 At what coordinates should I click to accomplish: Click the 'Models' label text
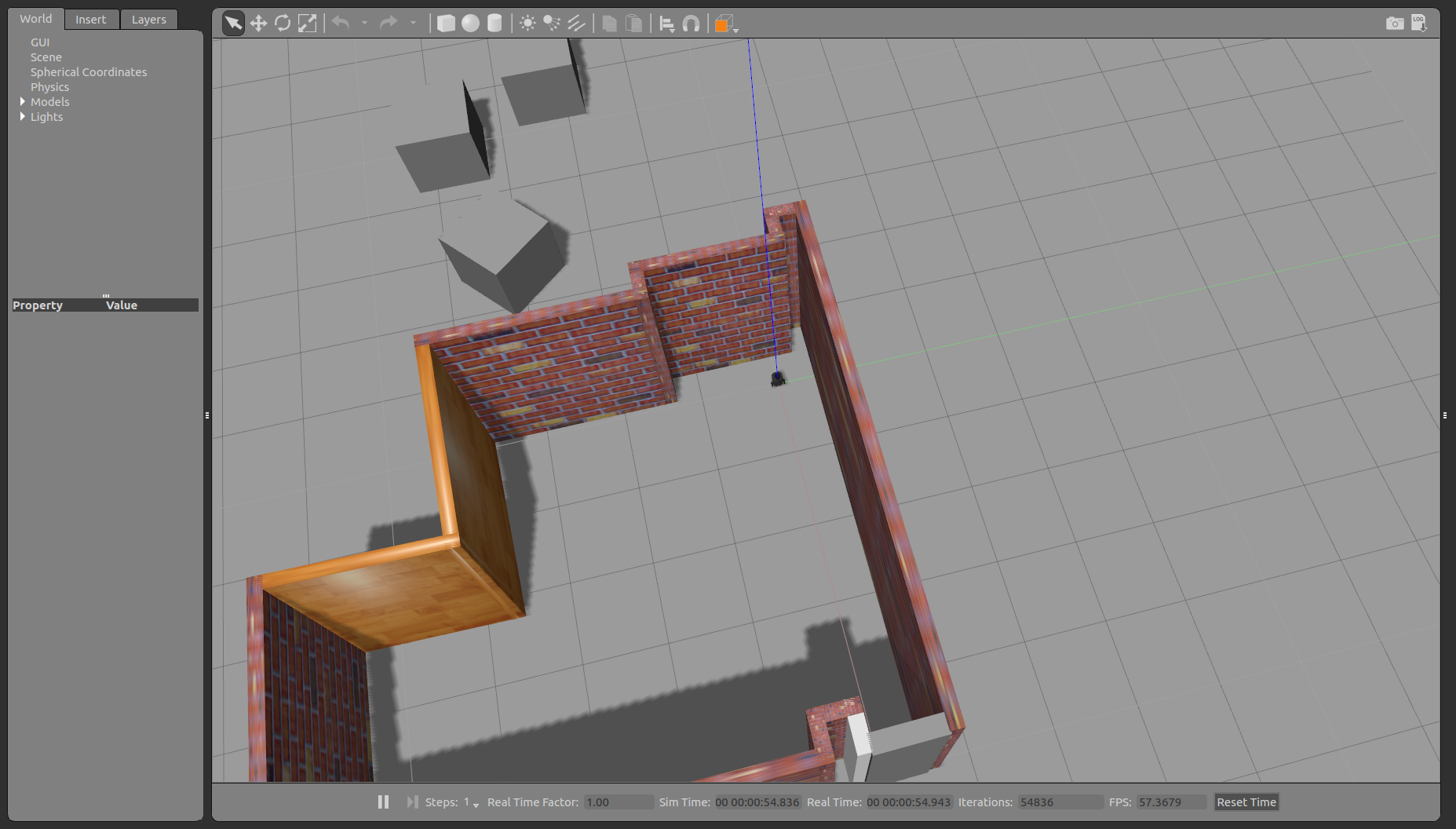click(50, 102)
